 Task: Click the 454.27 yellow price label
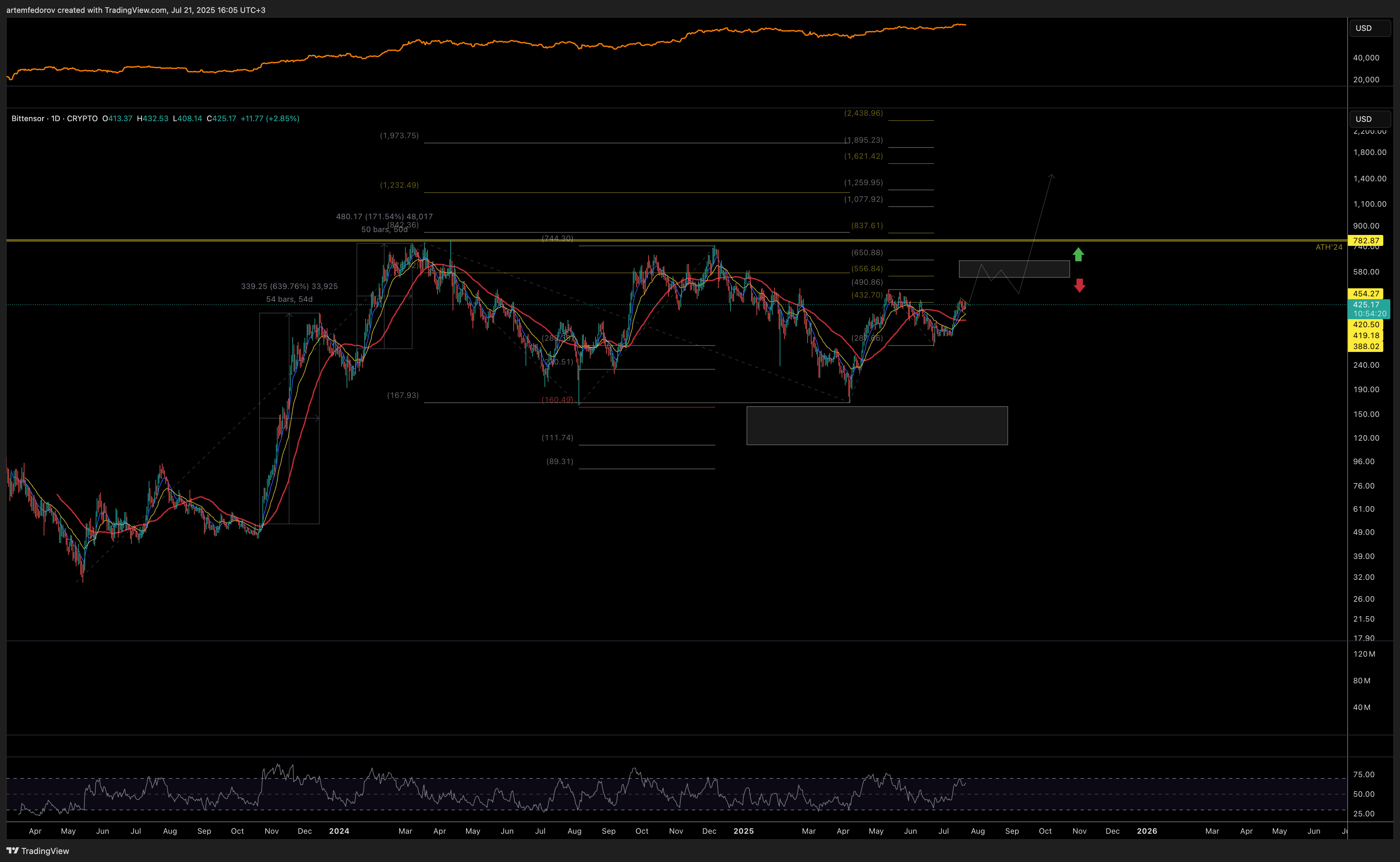[1366, 294]
